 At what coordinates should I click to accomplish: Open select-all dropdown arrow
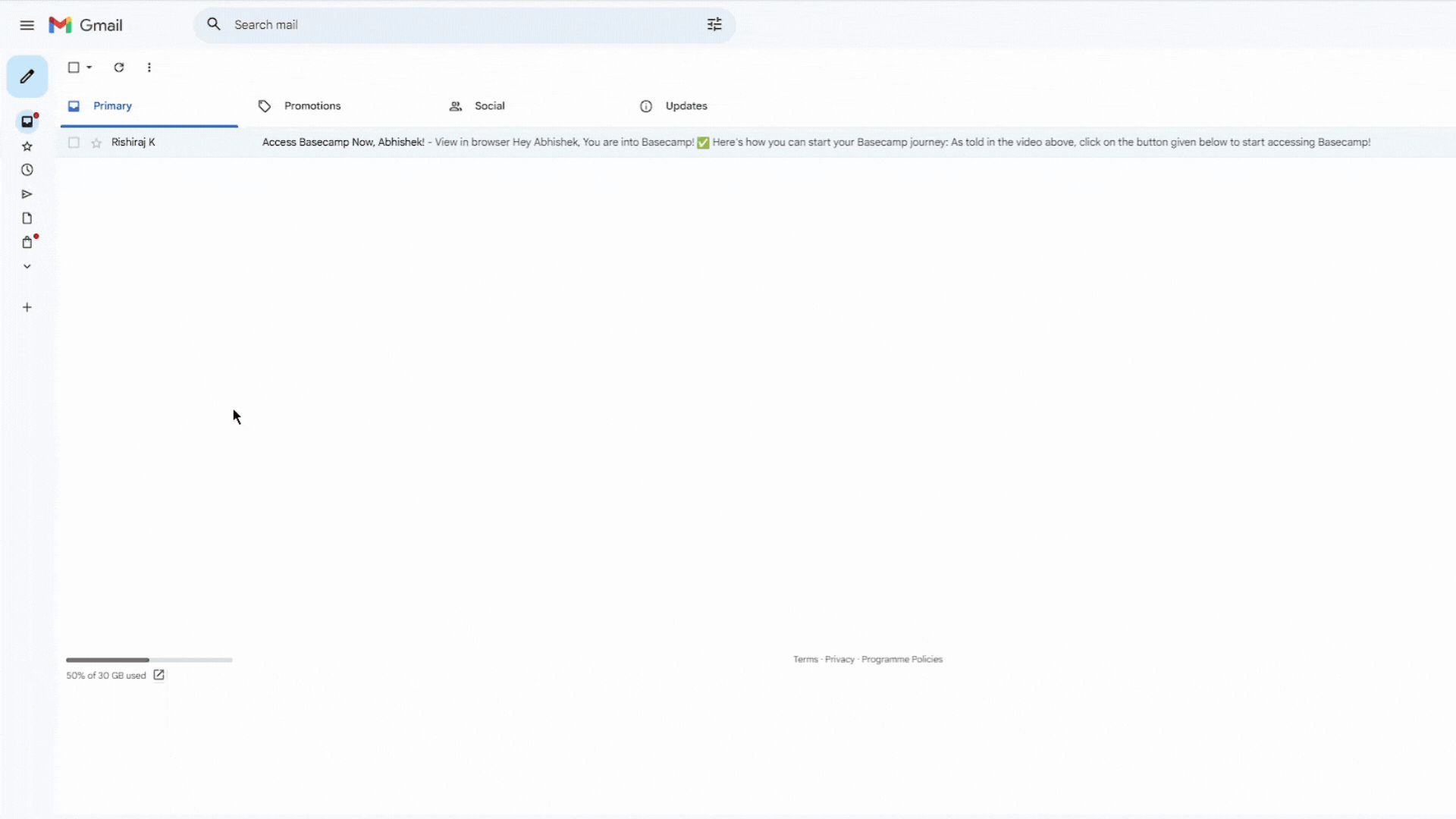(x=89, y=67)
